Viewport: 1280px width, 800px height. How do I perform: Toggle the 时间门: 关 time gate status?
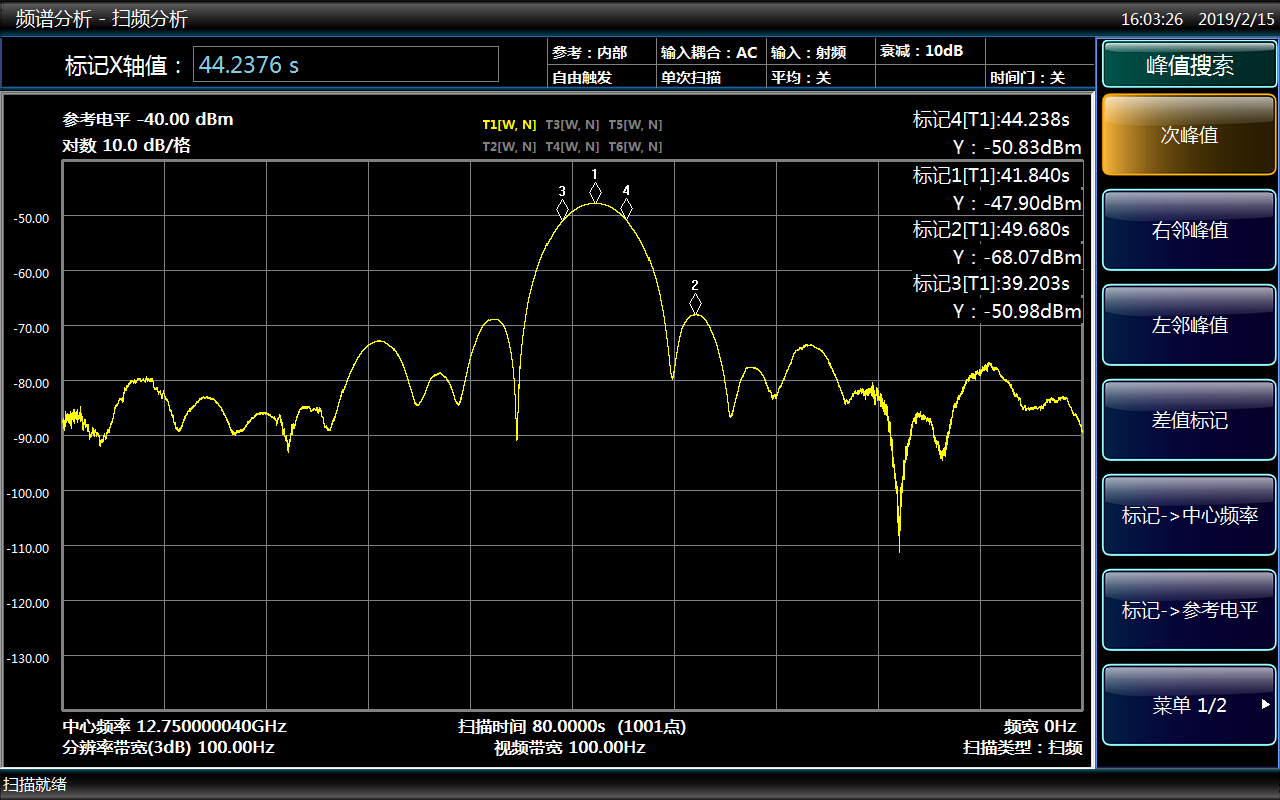point(1027,77)
